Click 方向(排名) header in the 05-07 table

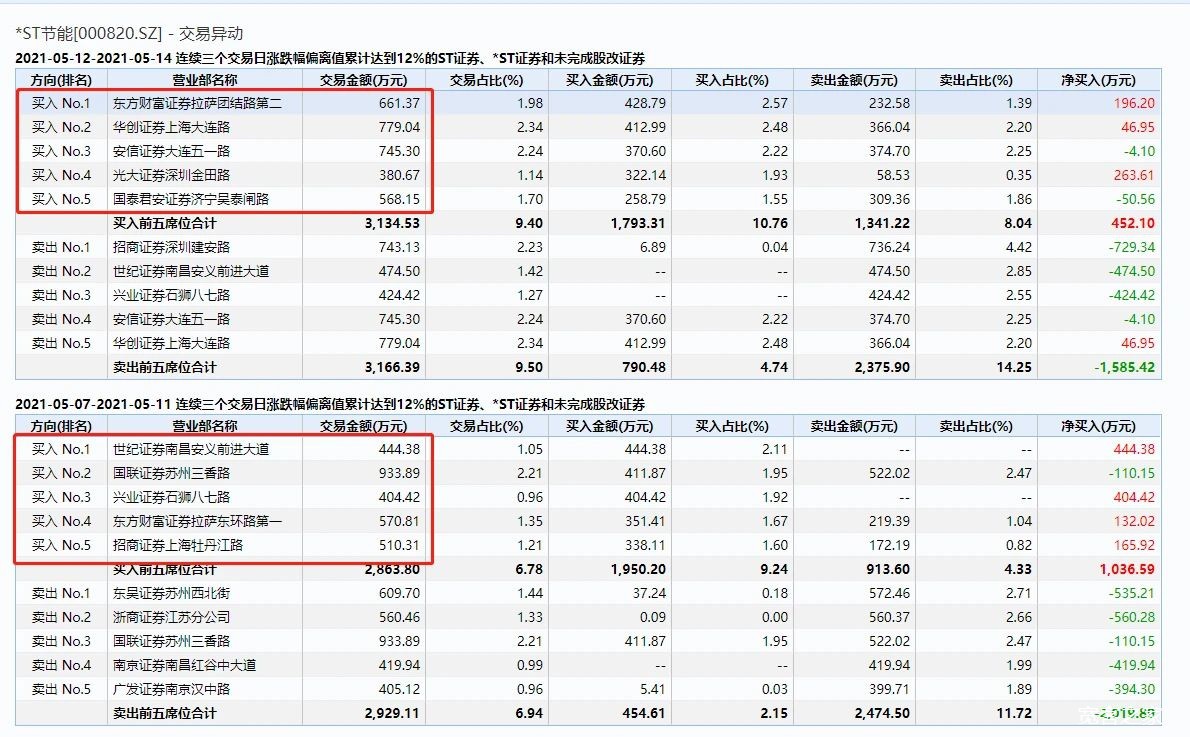coord(60,426)
